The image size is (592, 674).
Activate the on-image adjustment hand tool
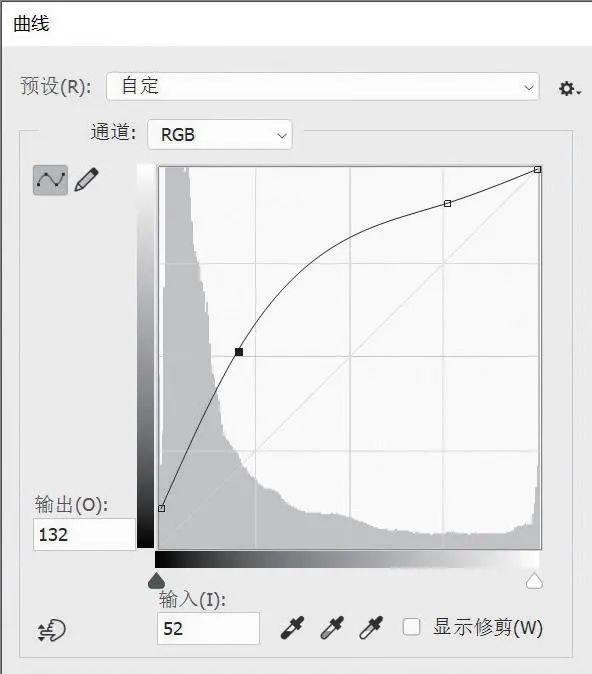(52, 631)
